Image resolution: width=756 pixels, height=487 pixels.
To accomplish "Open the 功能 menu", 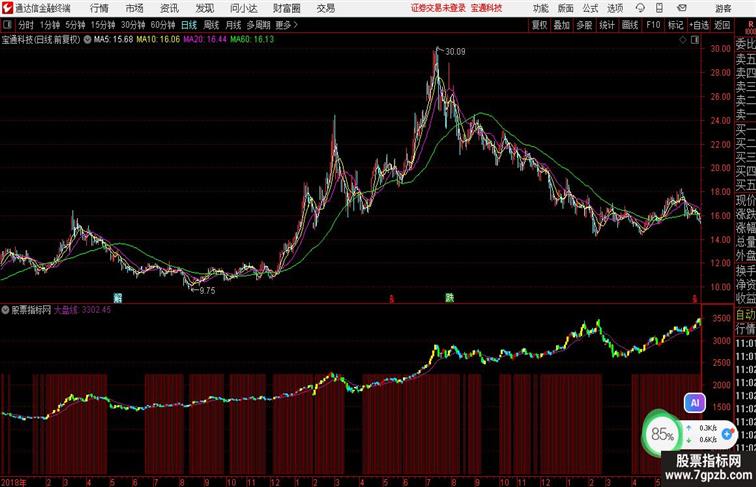I will click(x=541, y=8).
